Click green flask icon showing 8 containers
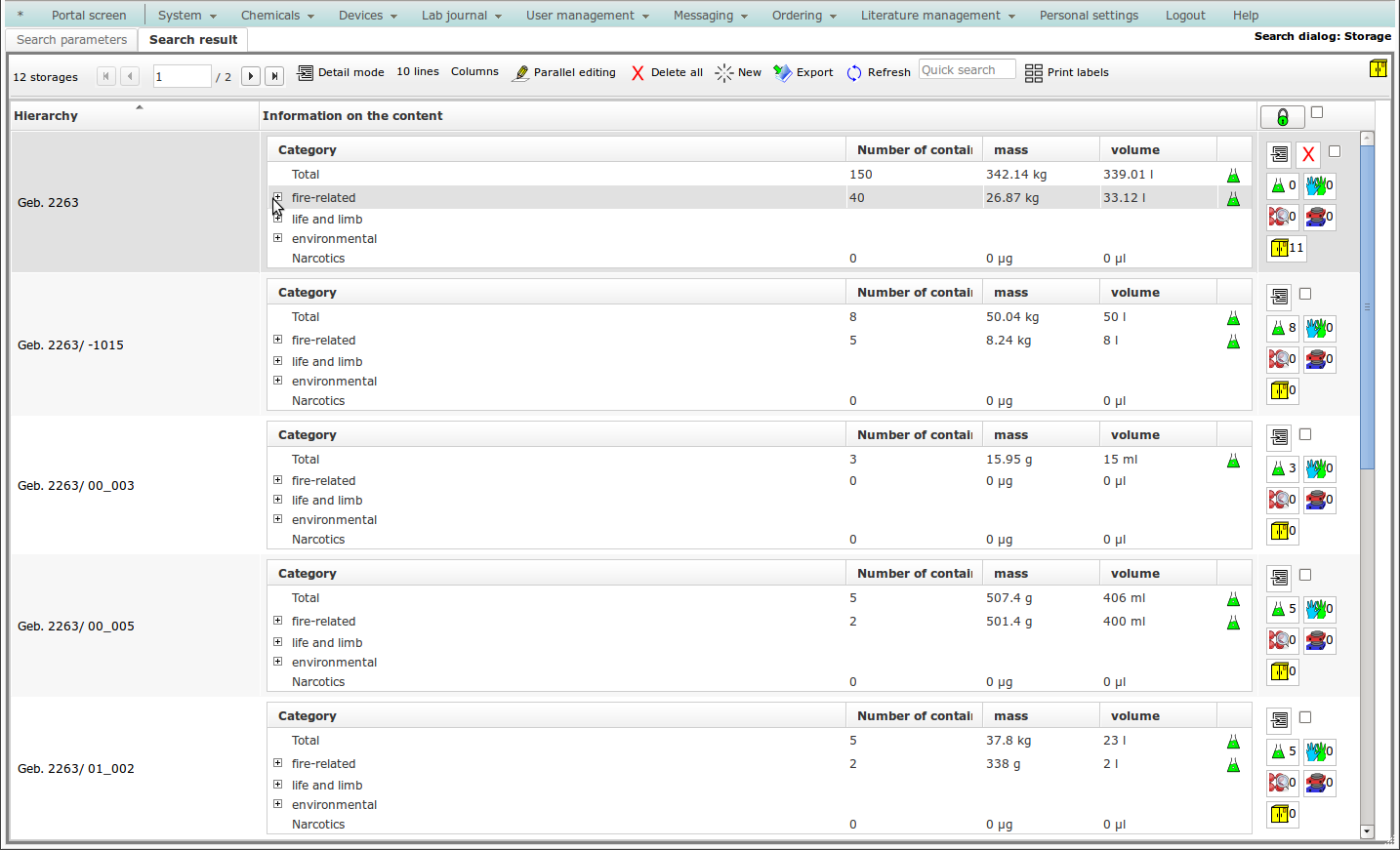The height and width of the screenshot is (850, 1400). click(1282, 328)
